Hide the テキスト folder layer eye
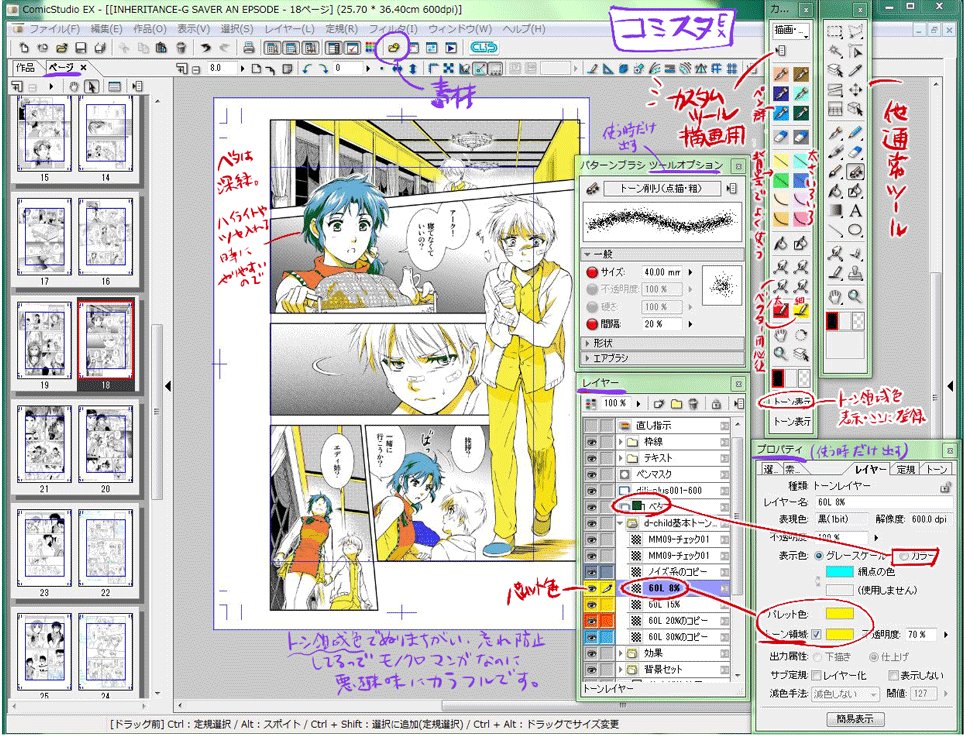Image resolution: width=964 pixels, height=736 pixels. click(x=591, y=458)
